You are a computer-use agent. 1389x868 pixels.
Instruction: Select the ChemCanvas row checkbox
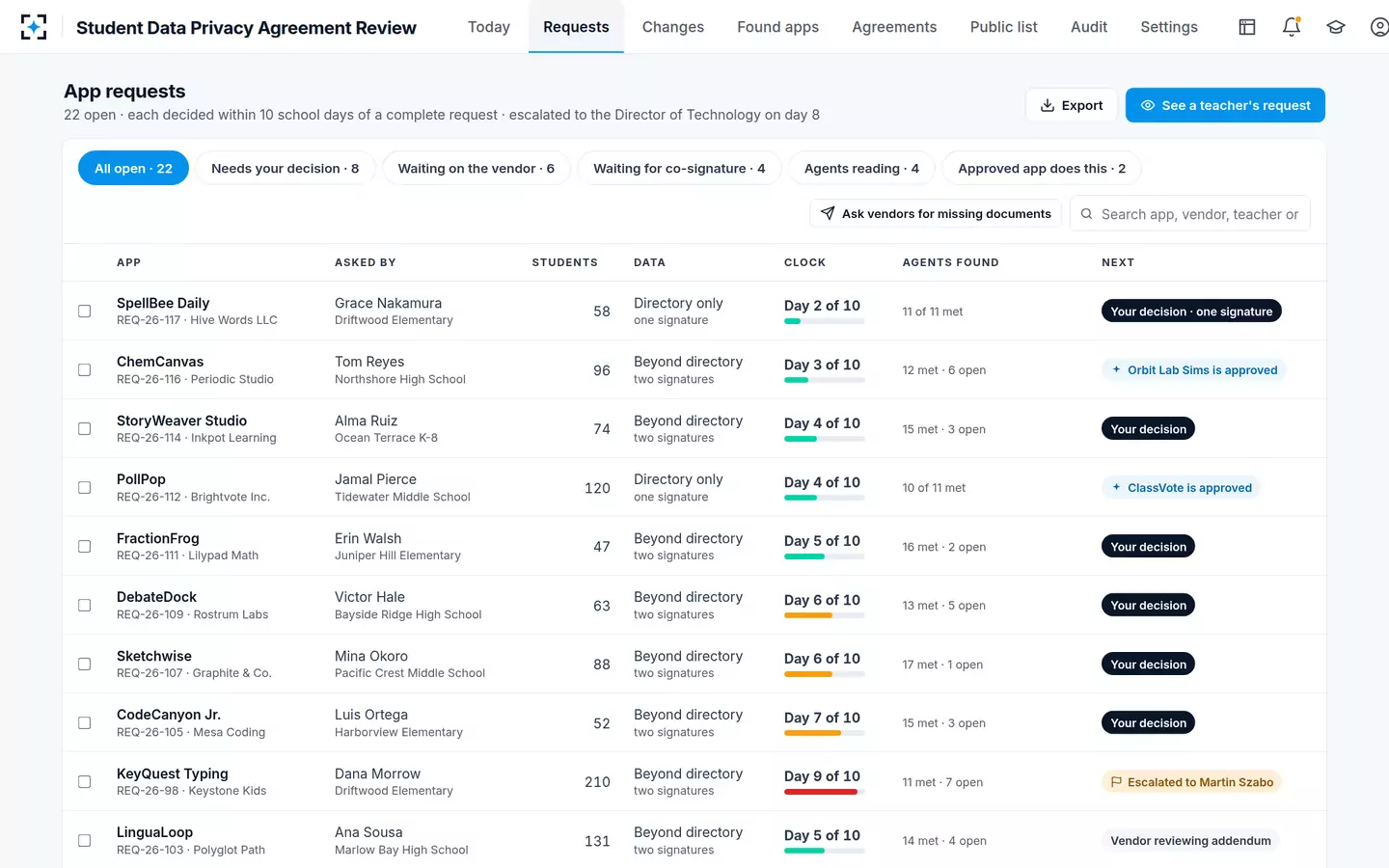tap(85, 369)
